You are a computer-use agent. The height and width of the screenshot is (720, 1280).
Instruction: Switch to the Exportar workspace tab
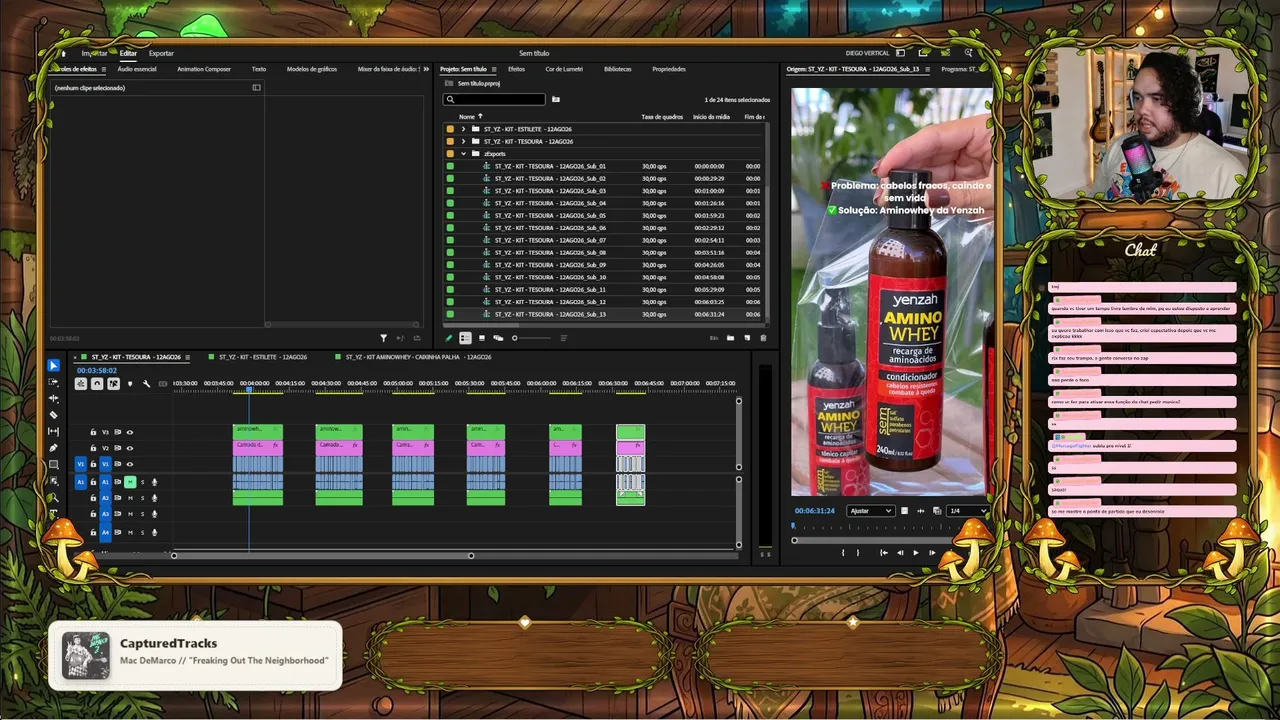[x=161, y=53]
